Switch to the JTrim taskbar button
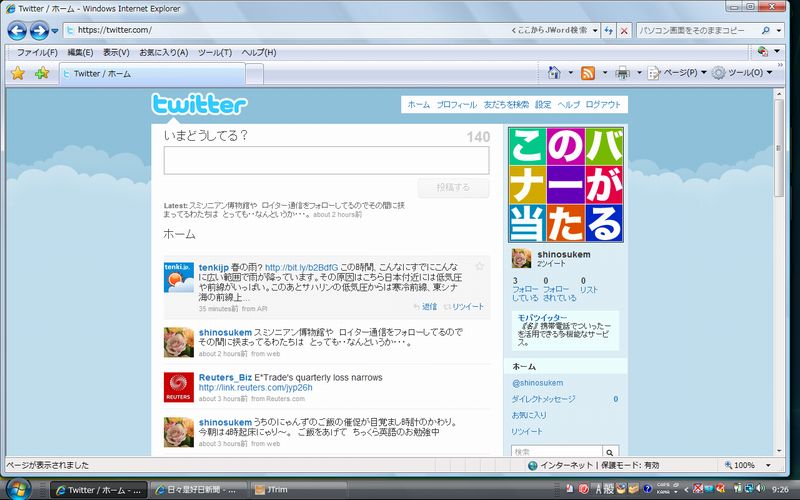800x500 pixels. [298, 490]
